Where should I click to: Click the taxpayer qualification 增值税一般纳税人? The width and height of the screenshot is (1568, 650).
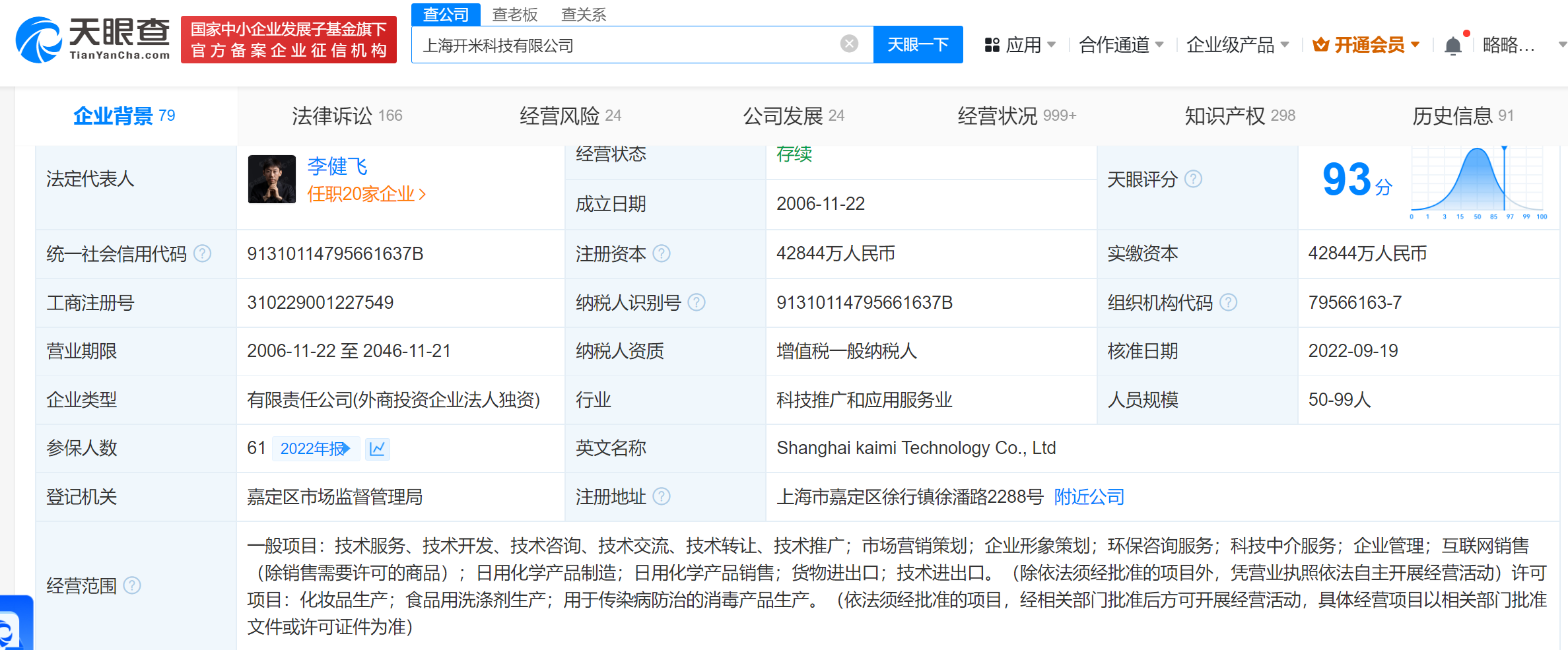tap(846, 350)
